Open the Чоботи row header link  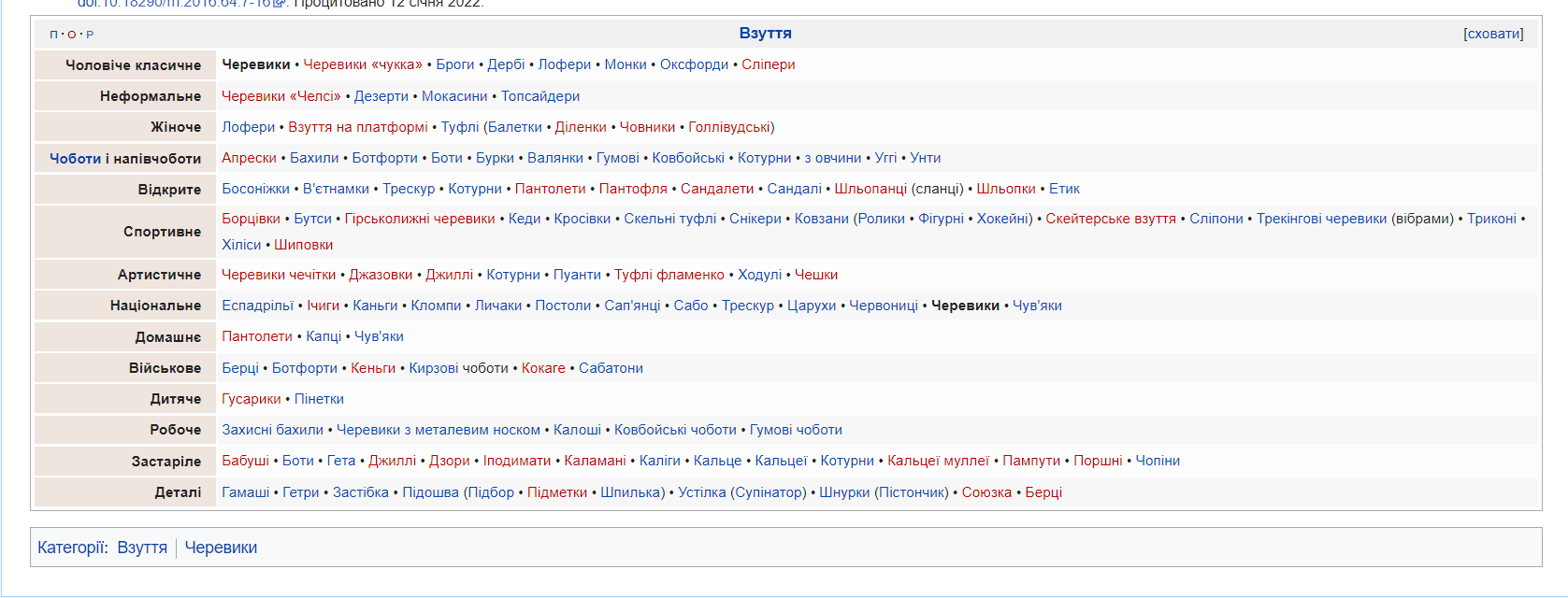point(75,159)
